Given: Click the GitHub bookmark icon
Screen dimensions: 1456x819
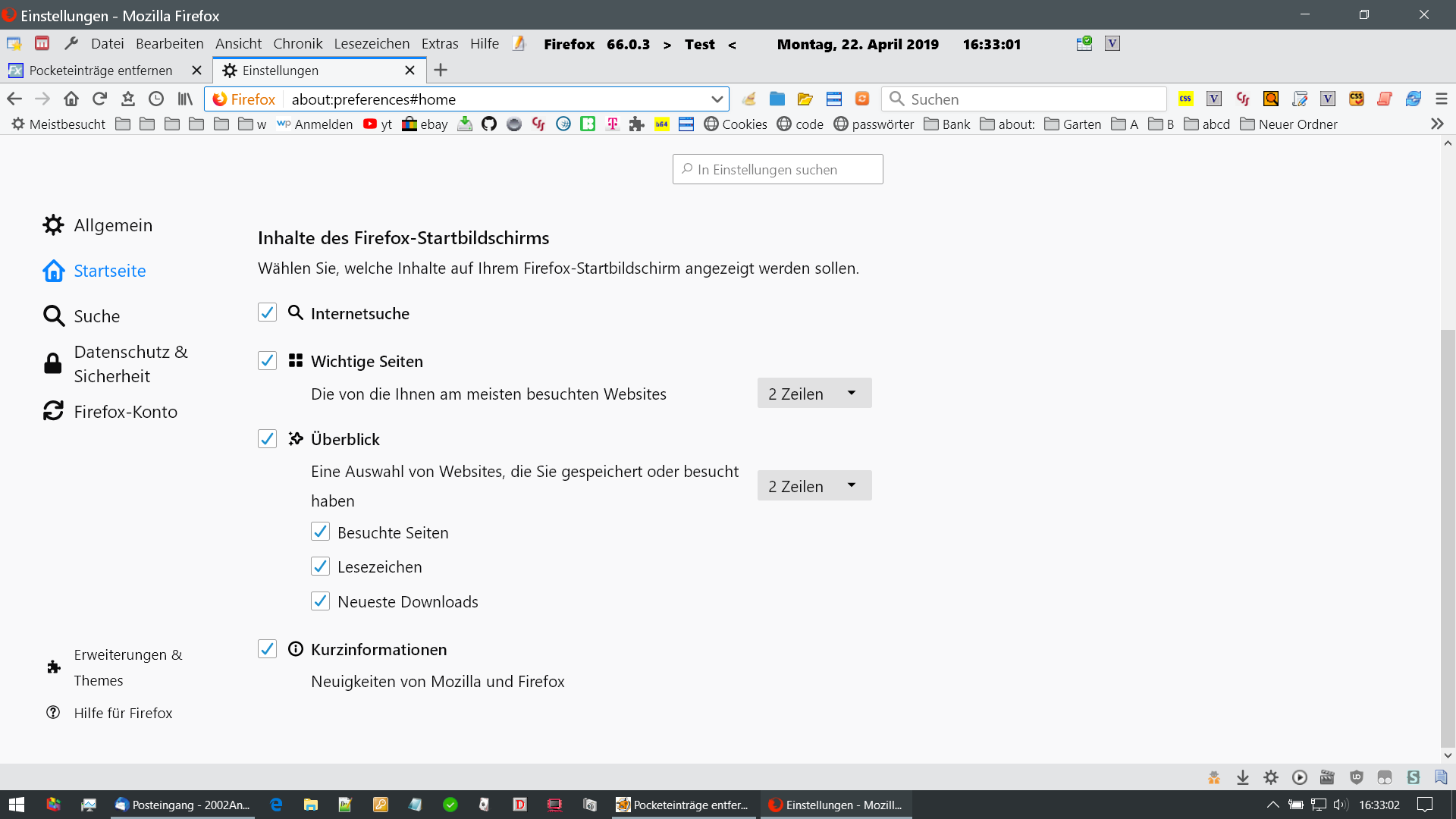Looking at the screenshot, I should [x=489, y=124].
